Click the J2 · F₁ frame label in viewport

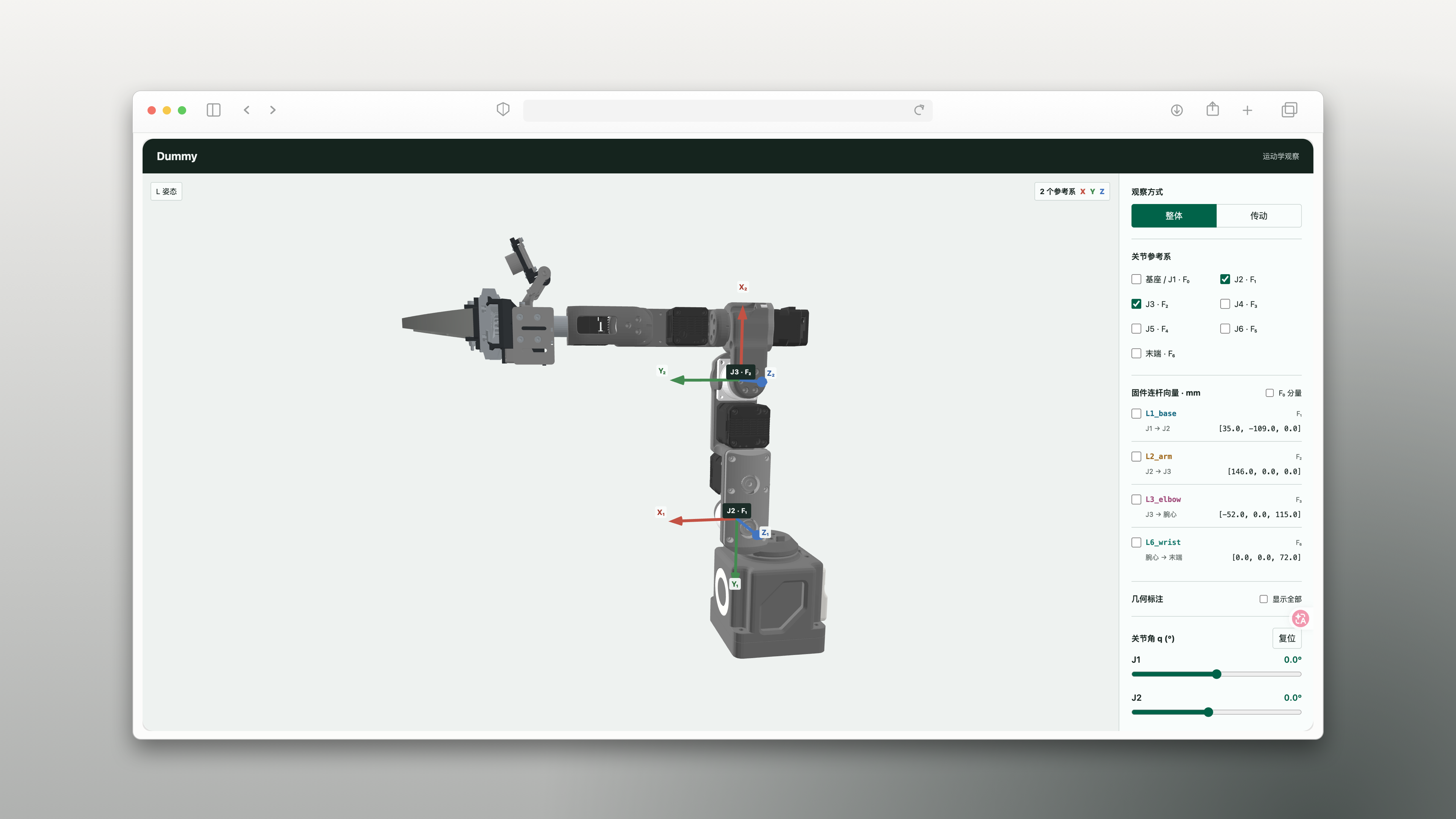tap(736, 511)
